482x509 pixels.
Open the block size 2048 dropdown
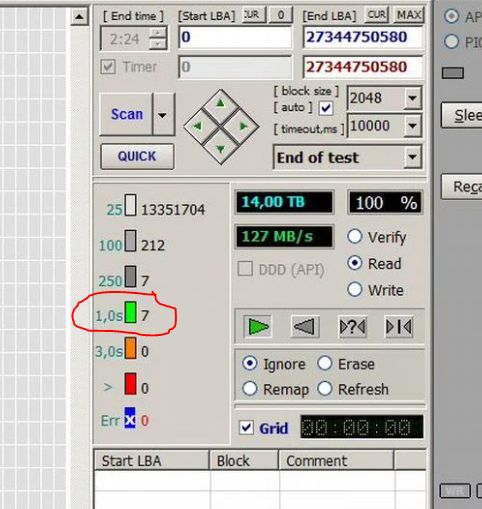pyautogui.click(x=412, y=98)
